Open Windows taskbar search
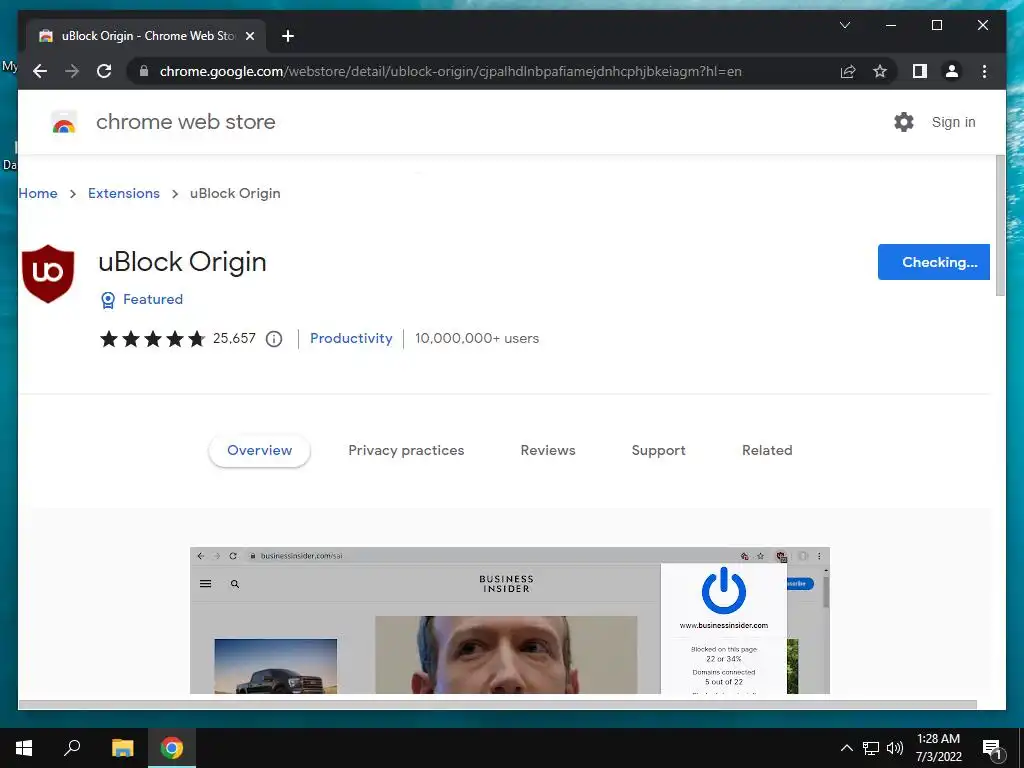Image resolution: width=1024 pixels, height=768 pixels. pos(72,748)
